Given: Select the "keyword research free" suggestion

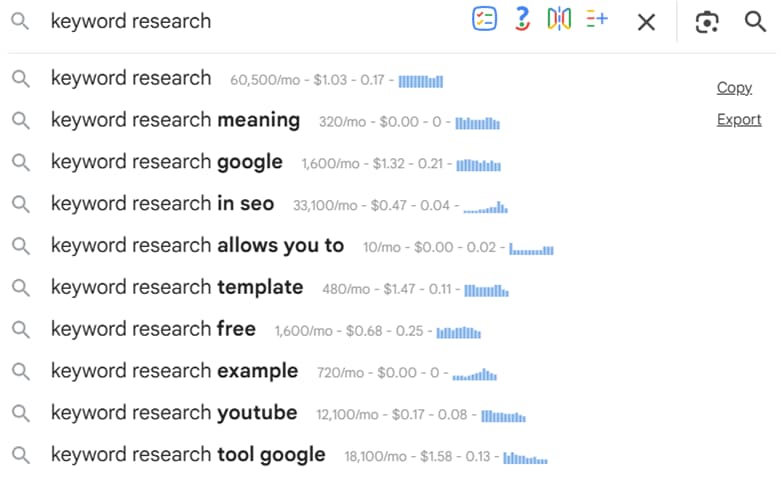Looking at the screenshot, I should (x=153, y=329).
